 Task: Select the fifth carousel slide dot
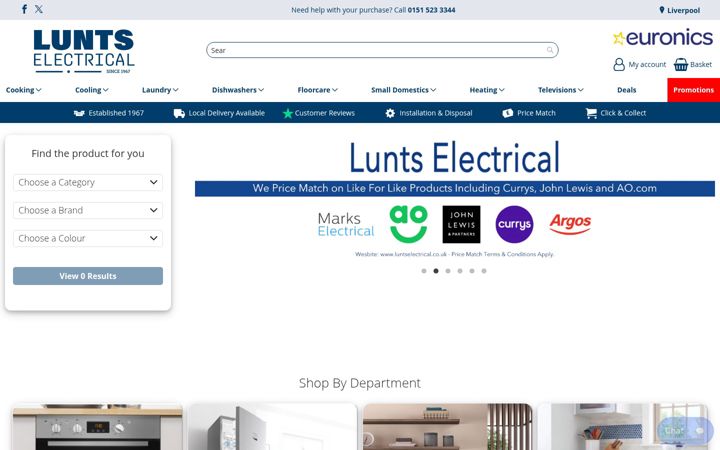click(472, 271)
